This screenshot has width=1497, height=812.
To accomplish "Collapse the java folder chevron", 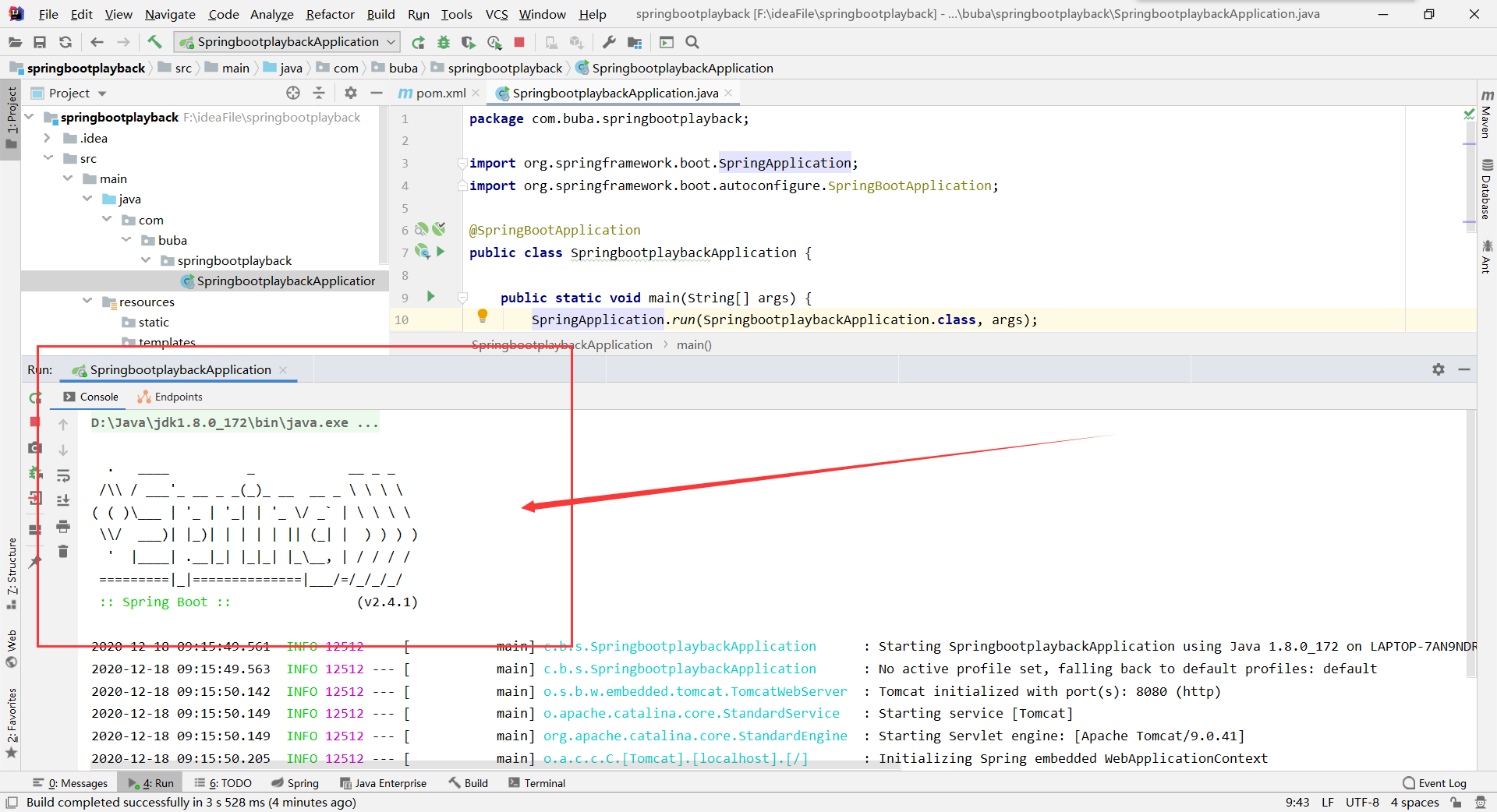I will click(x=87, y=199).
